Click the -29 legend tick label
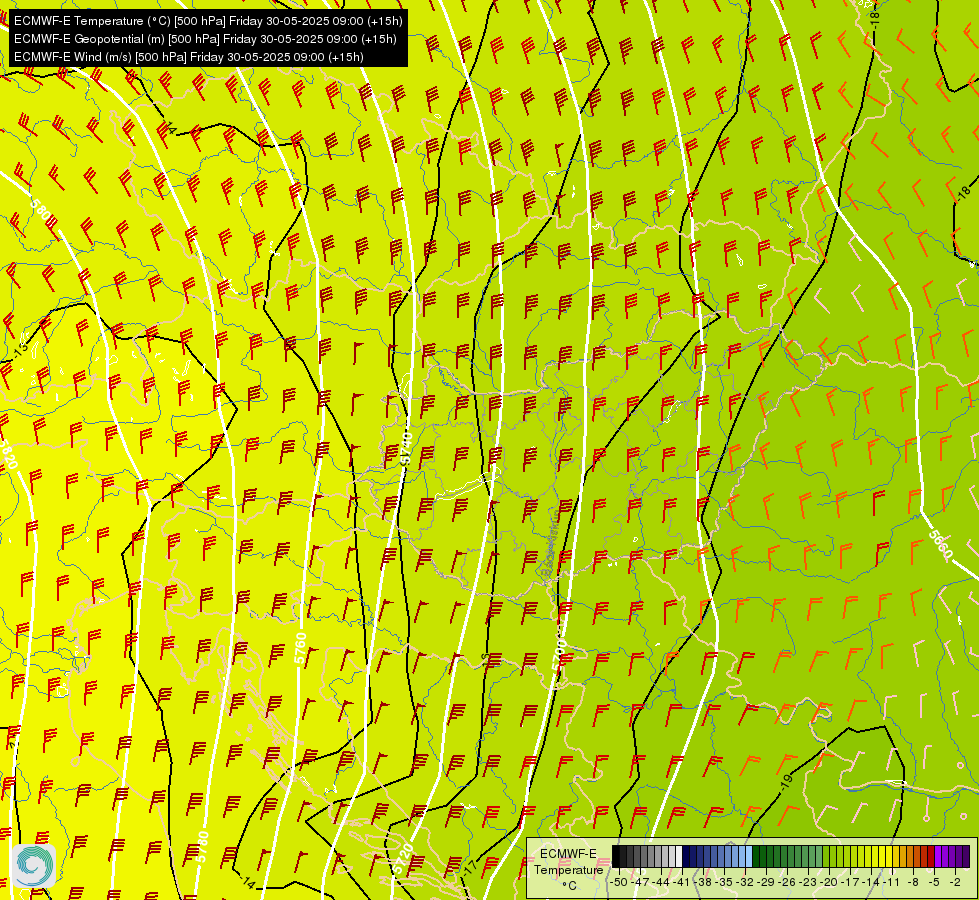The height and width of the screenshot is (900, 979). coord(766,883)
